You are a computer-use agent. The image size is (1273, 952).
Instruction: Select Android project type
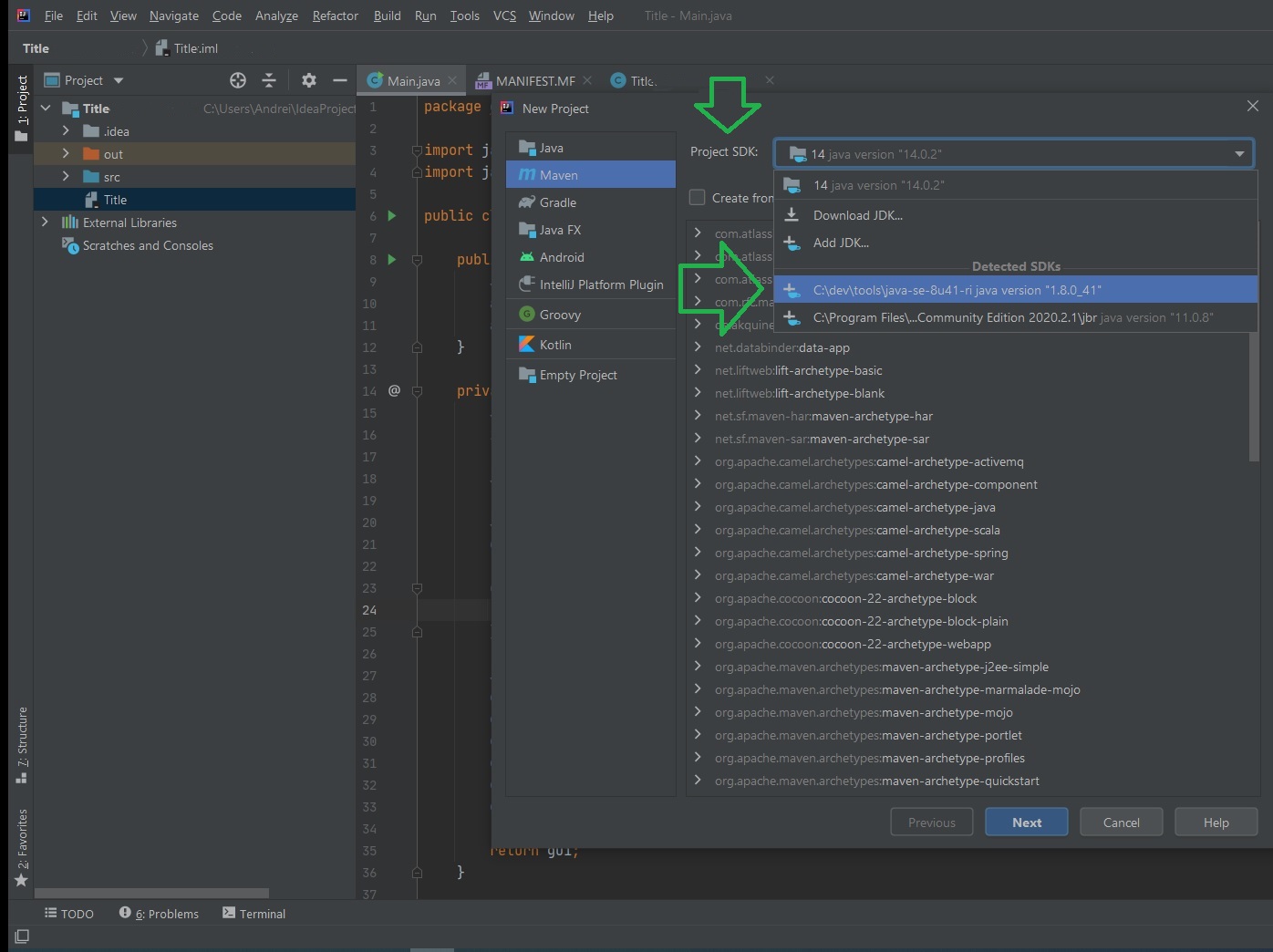591,257
